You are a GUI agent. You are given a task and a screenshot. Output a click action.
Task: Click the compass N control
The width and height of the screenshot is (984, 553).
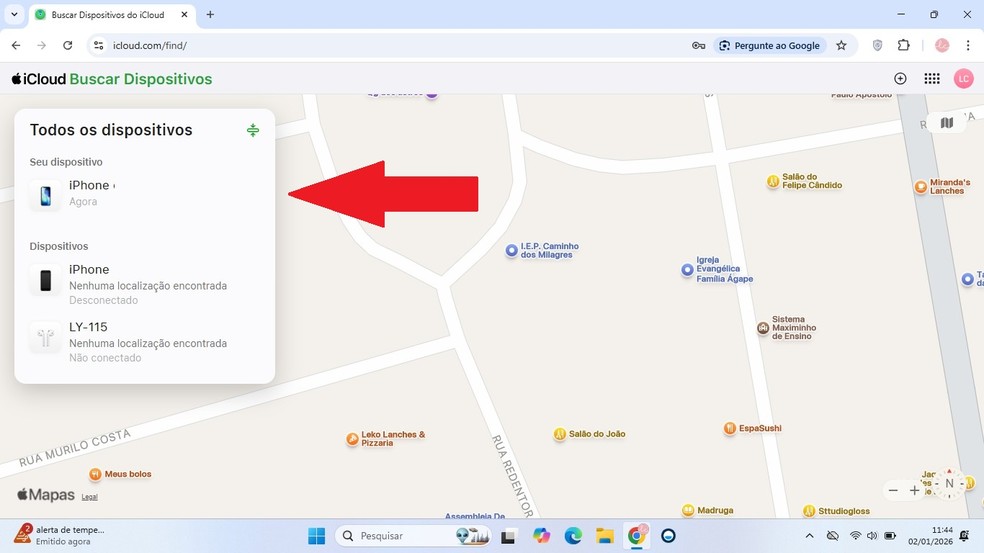point(949,483)
